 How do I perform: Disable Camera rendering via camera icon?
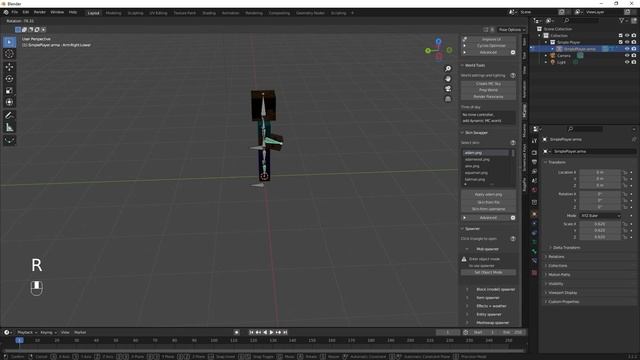634,56
